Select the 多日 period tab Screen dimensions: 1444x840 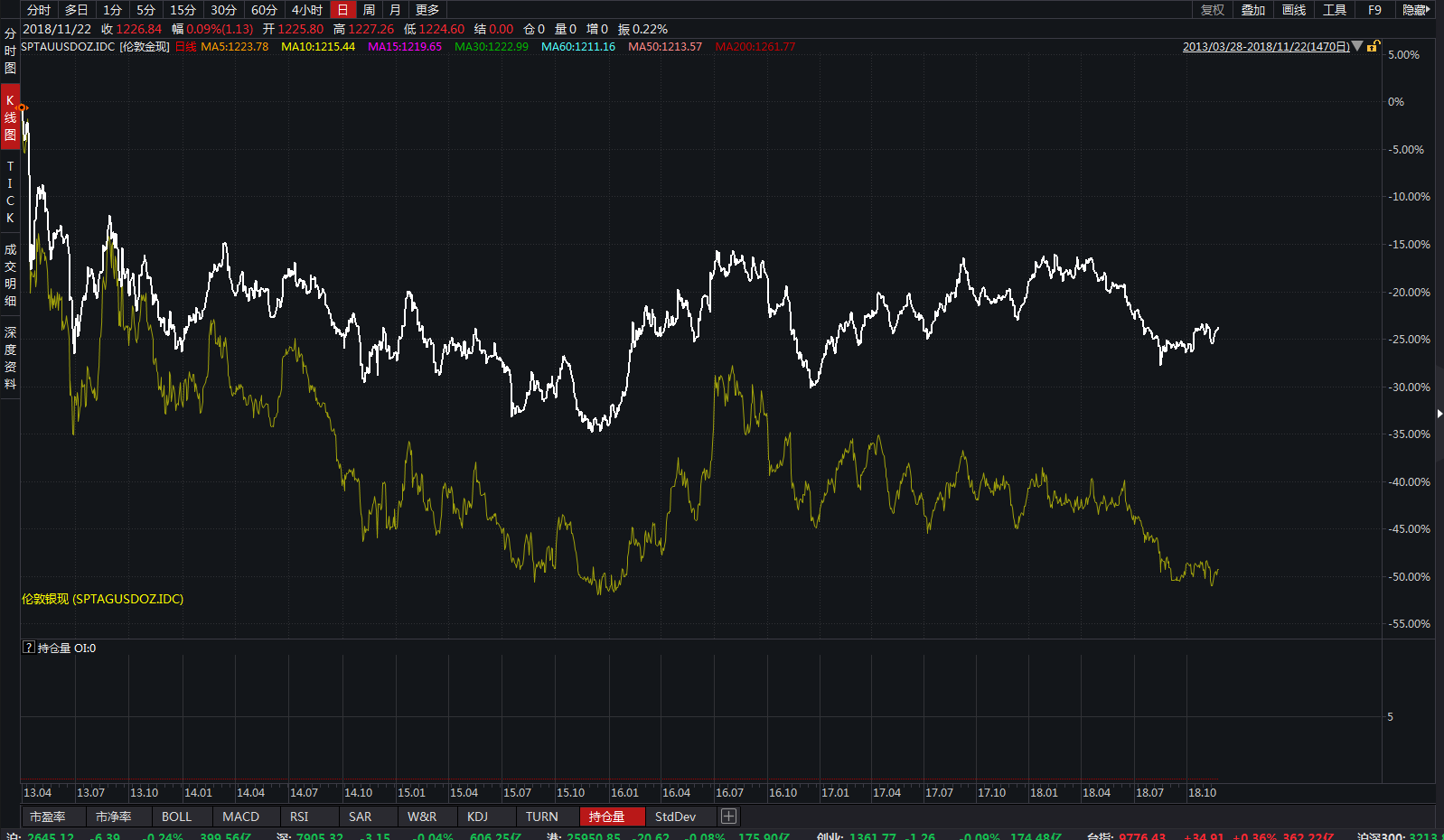pos(77,10)
